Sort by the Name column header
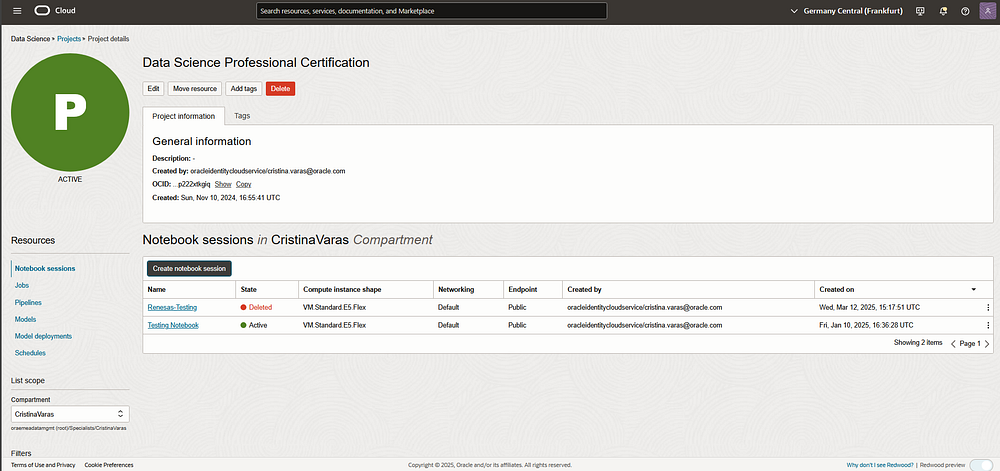The width and height of the screenshot is (1000, 471). click(156, 289)
